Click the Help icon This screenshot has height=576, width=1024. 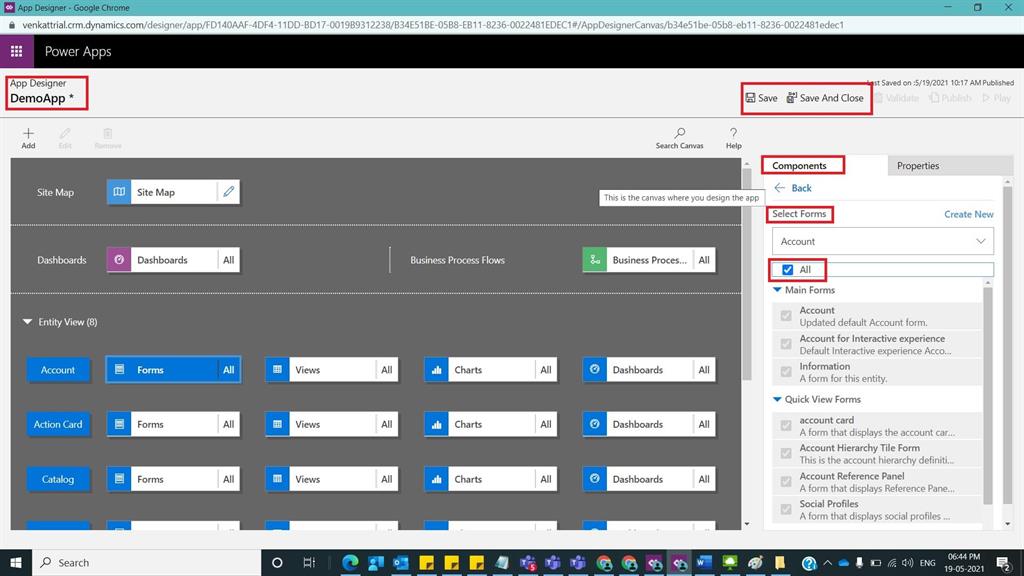(x=733, y=136)
